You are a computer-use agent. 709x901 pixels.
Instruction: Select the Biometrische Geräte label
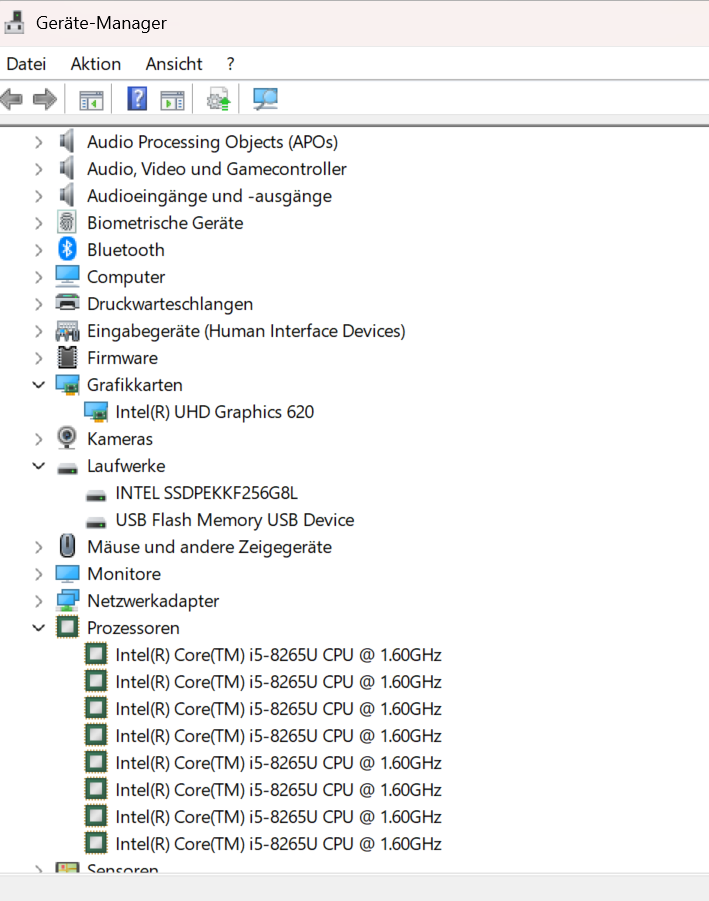click(165, 223)
